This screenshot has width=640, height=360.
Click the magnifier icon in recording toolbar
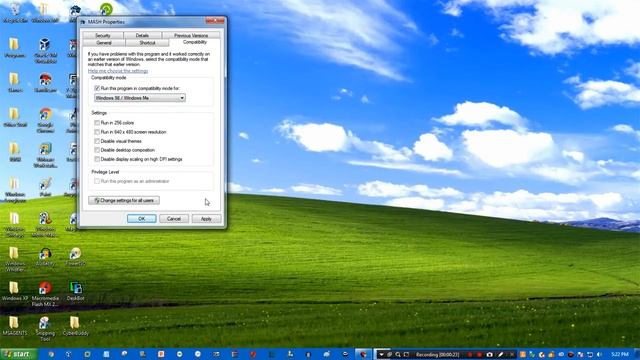(398, 354)
